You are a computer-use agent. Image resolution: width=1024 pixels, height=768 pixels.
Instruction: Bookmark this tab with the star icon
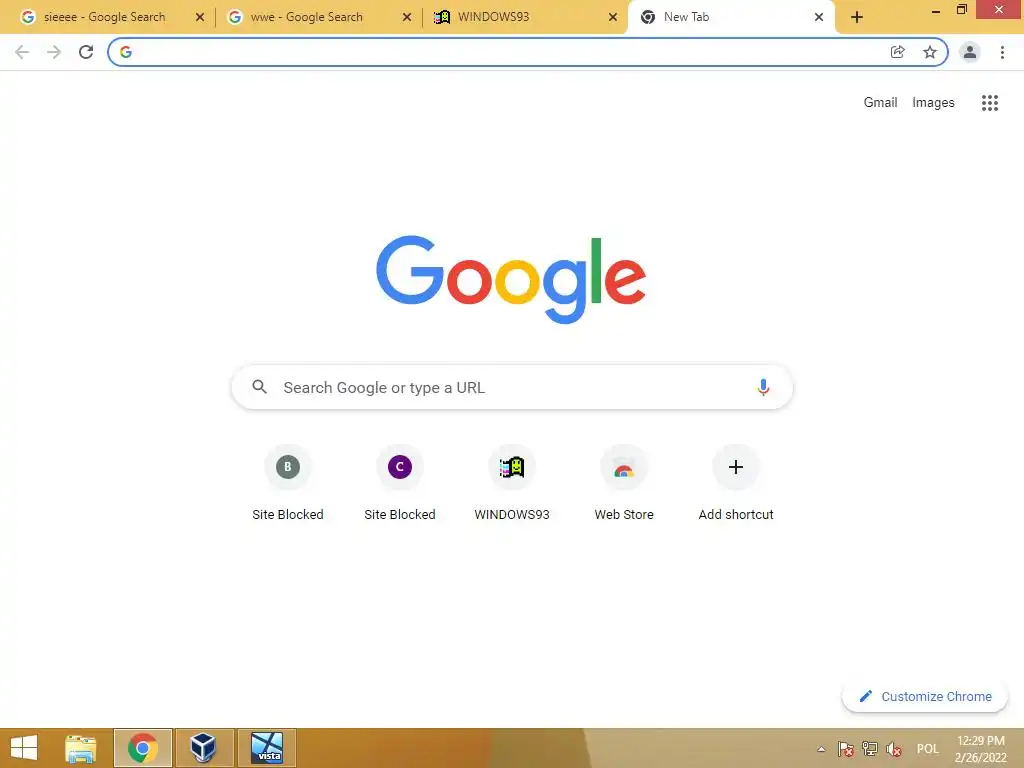pyautogui.click(x=930, y=52)
